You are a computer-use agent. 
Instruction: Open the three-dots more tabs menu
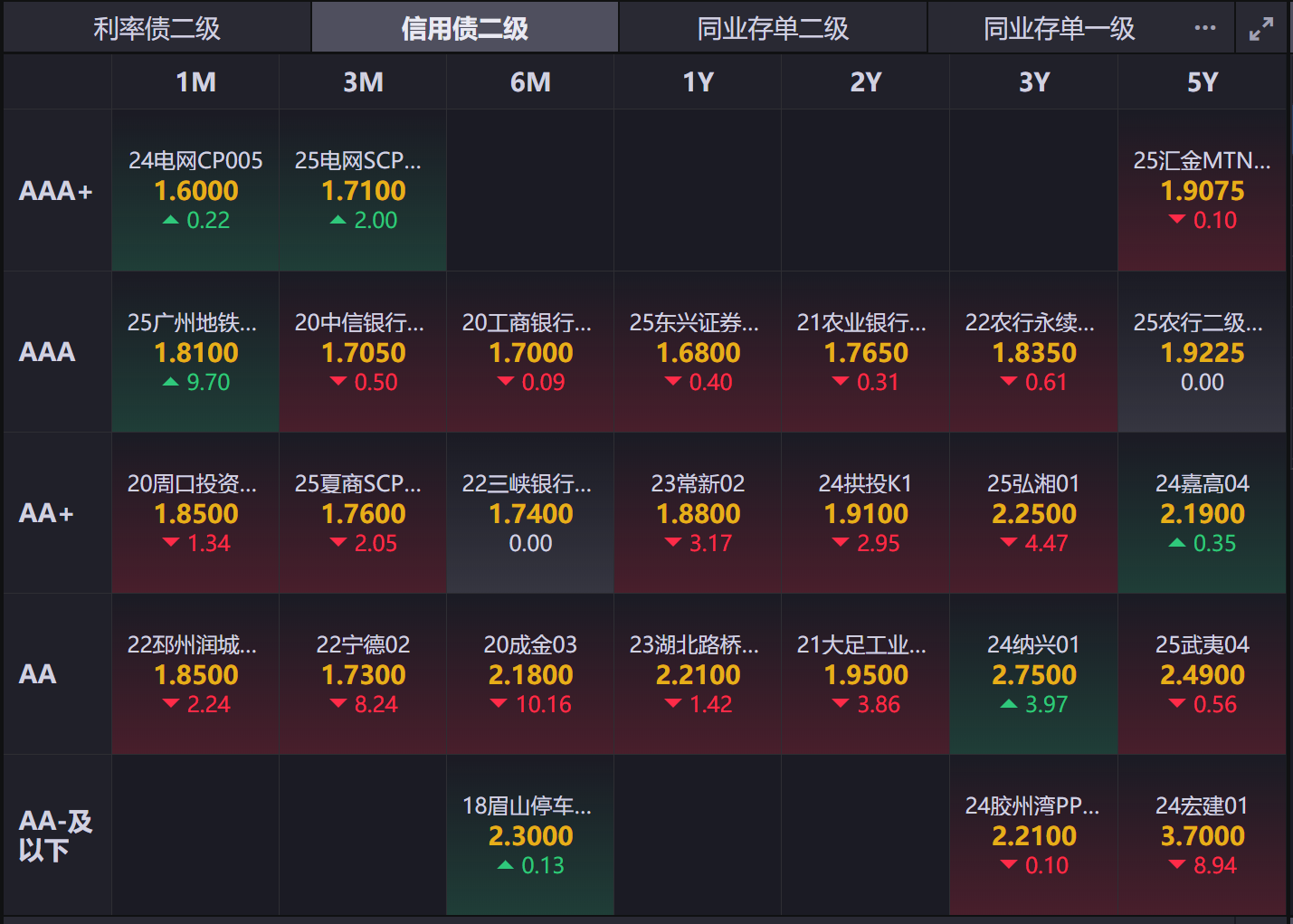pos(1204,28)
